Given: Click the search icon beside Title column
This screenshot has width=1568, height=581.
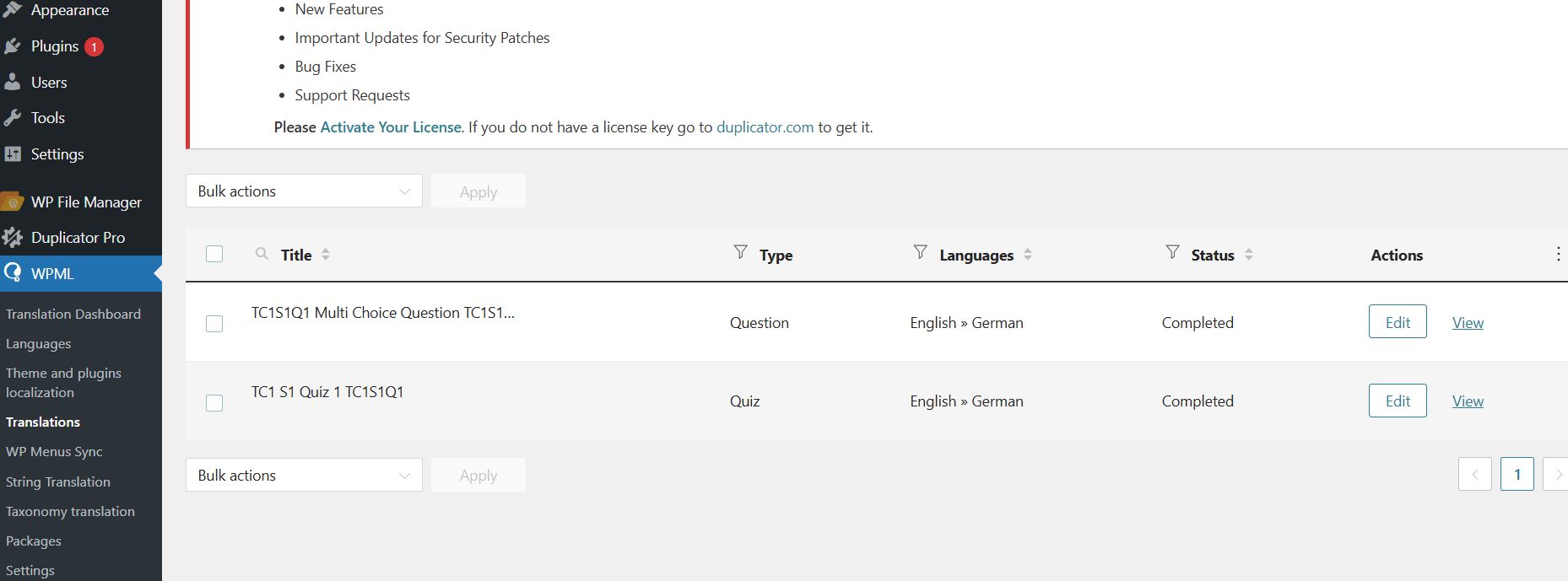Looking at the screenshot, I should point(262,254).
